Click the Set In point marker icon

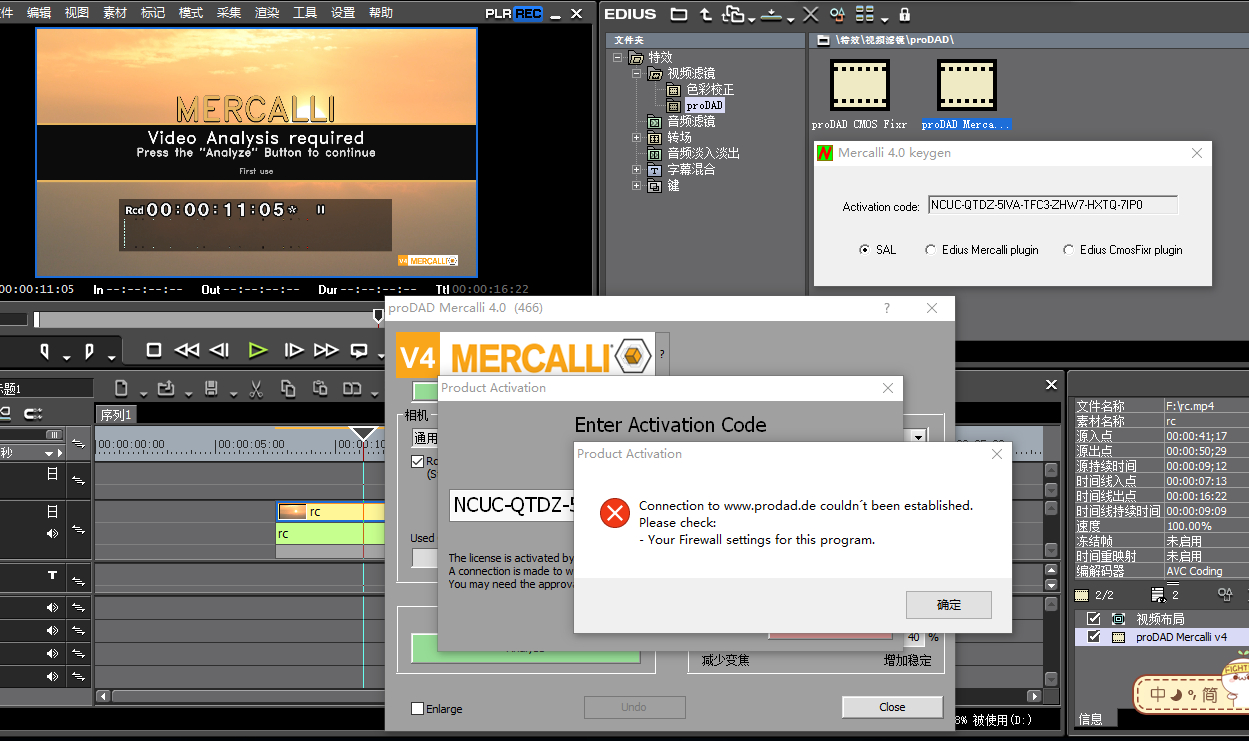pos(46,351)
